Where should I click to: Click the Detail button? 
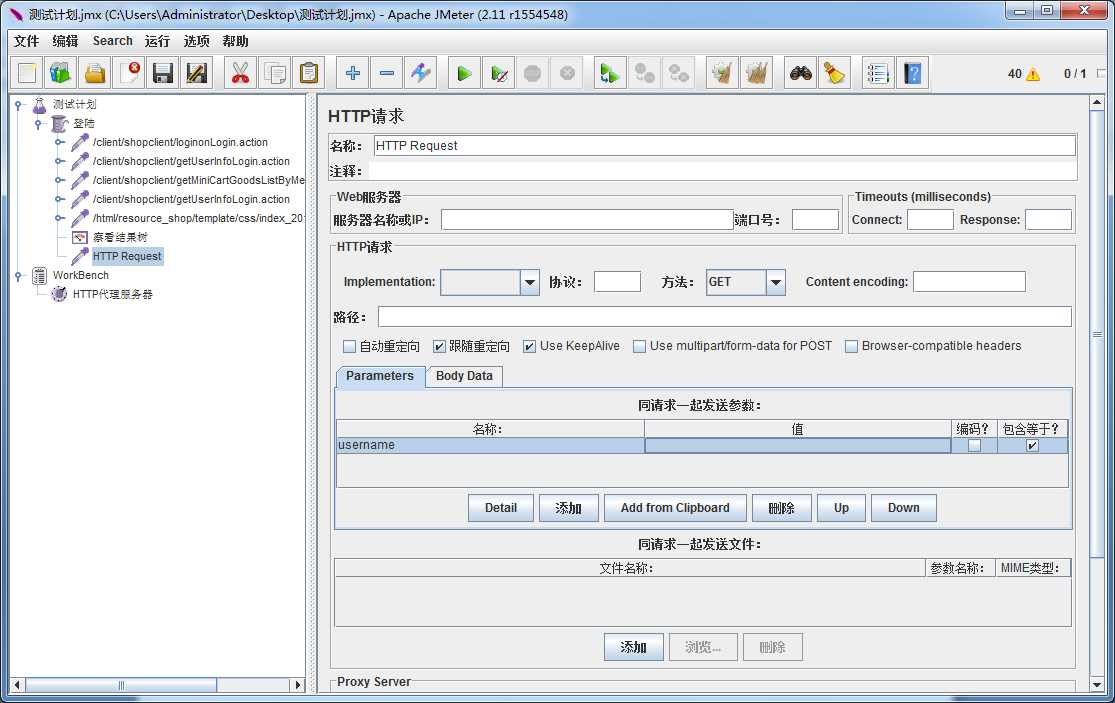coord(501,508)
